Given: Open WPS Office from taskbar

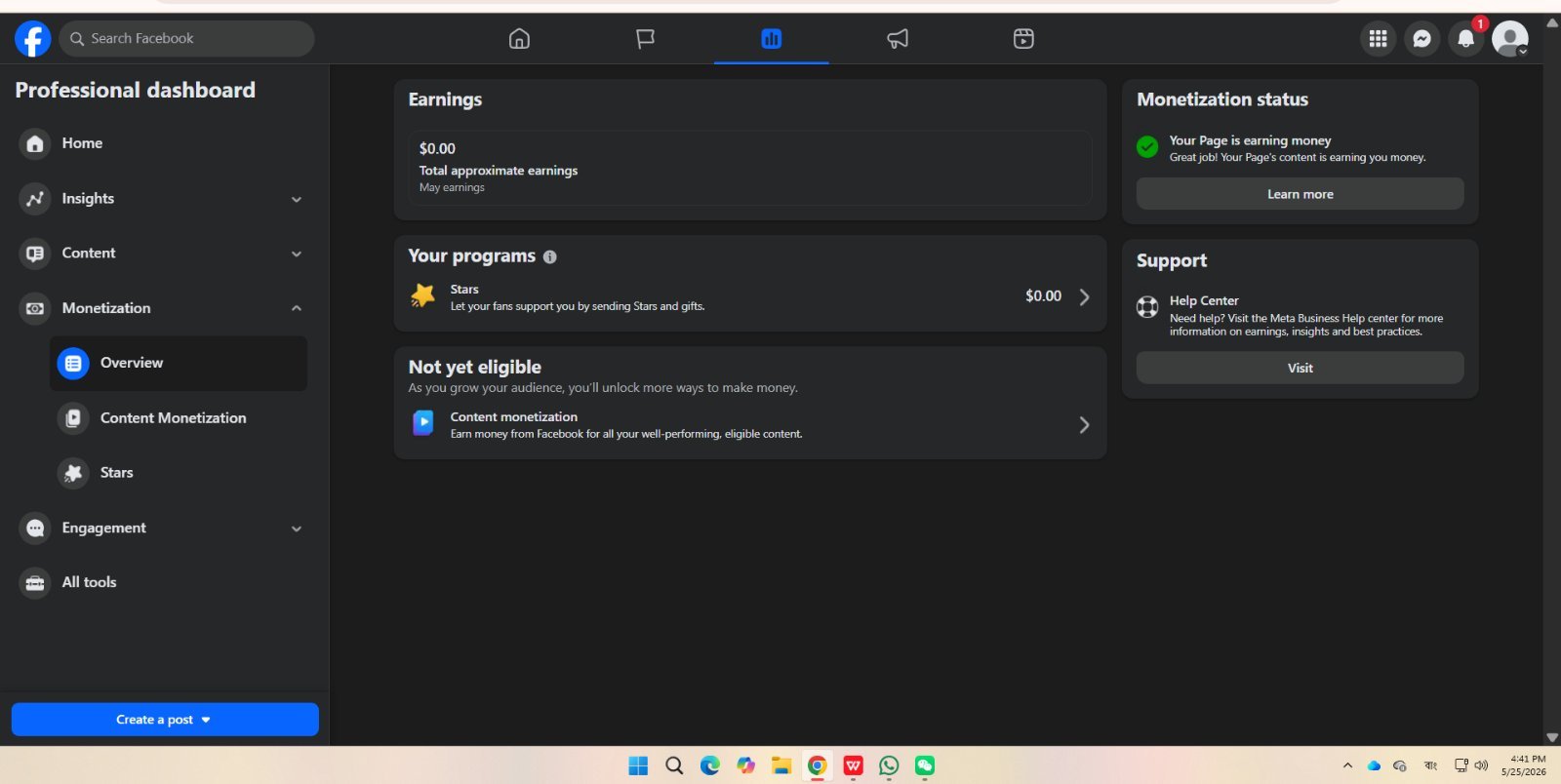Looking at the screenshot, I should (x=854, y=765).
